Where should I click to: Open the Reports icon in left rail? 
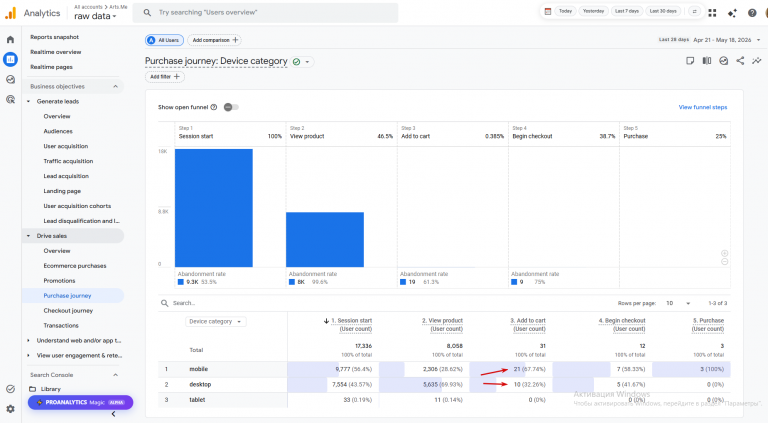10,59
